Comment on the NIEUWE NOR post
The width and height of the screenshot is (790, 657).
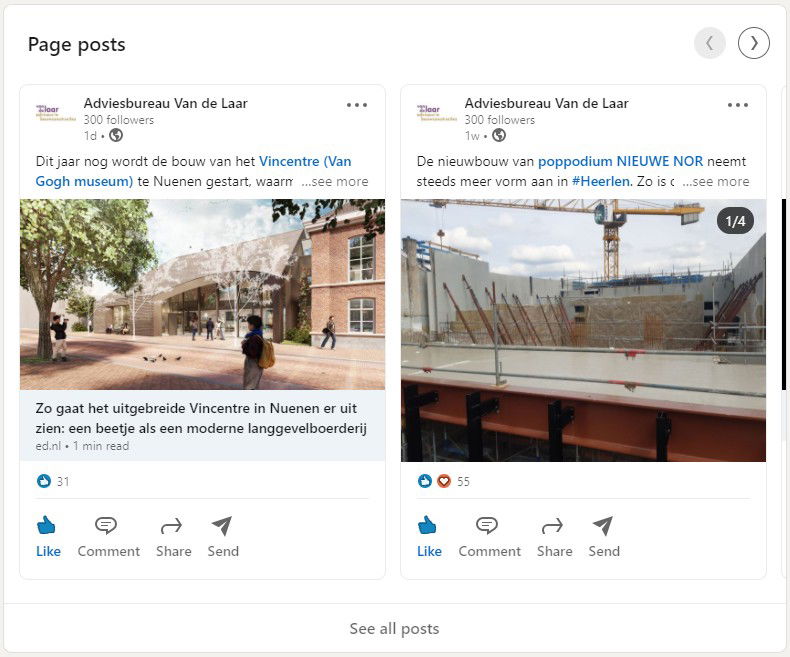pos(489,537)
